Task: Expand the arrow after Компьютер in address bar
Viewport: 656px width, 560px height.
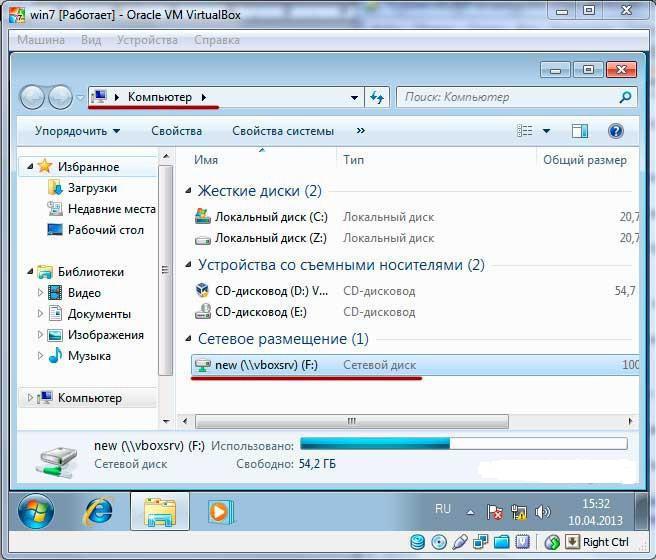Action: 204,97
